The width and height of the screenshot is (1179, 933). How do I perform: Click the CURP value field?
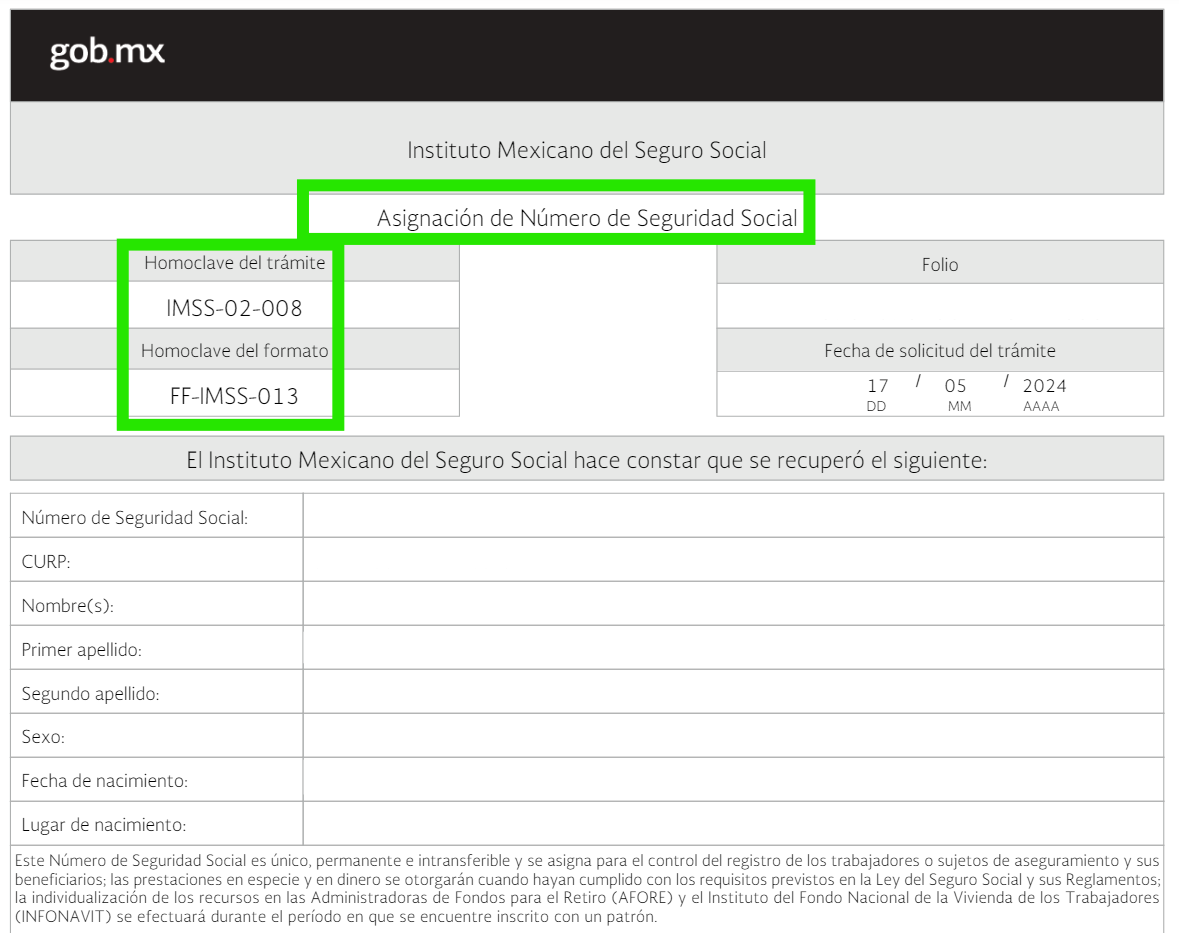pyautogui.click(x=733, y=559)
